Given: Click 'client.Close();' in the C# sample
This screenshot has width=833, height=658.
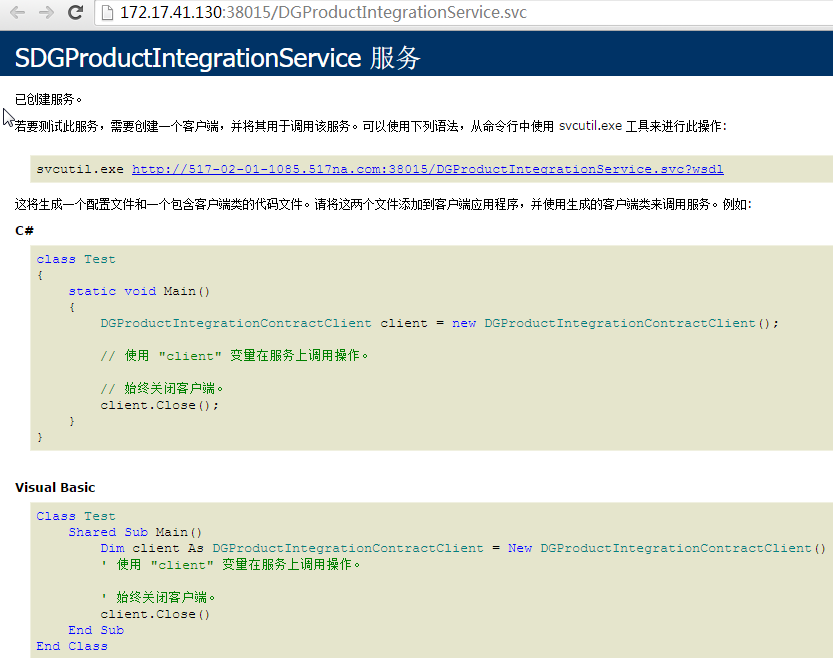Looking at the screenshot, I should click(x=159, y=405).
